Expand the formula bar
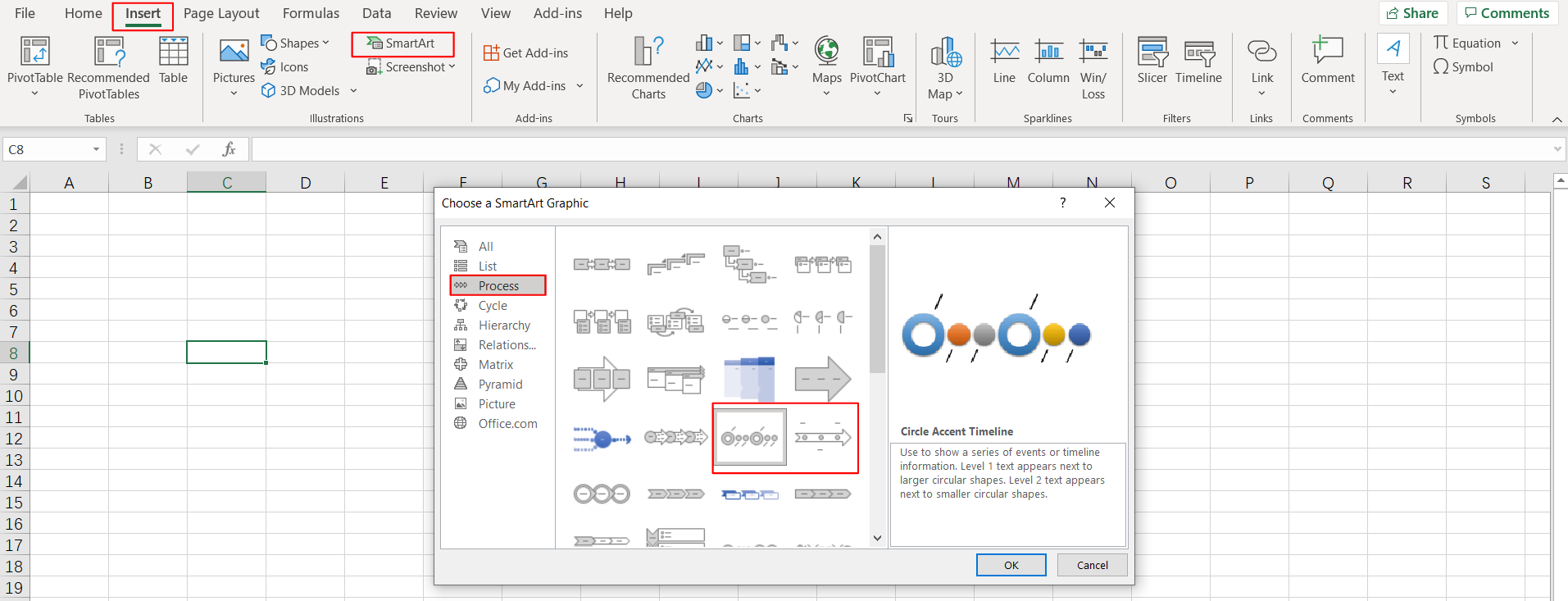This screenshot has height=601, width=1568. click(x=1557, y=149)
